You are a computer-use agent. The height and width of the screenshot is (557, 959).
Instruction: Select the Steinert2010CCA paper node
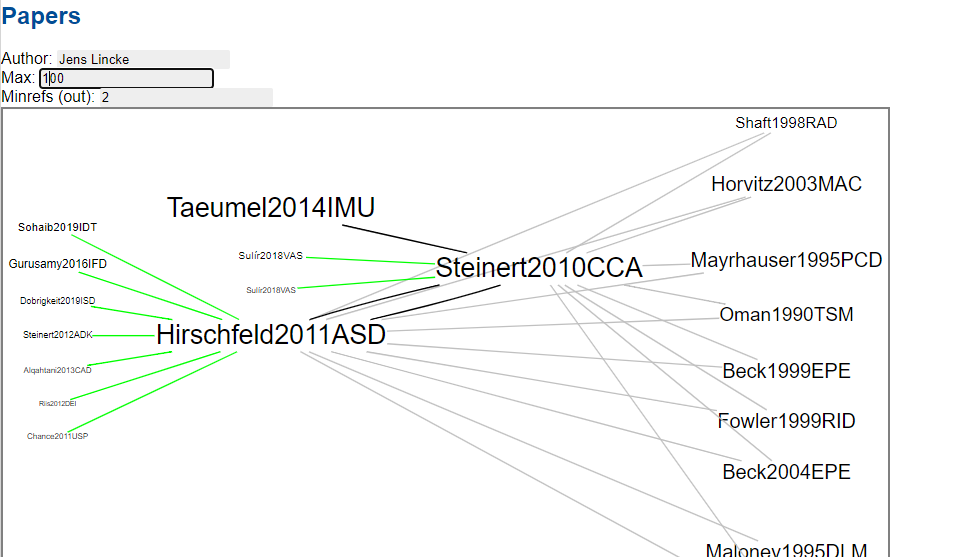click(x=539, y=268)
